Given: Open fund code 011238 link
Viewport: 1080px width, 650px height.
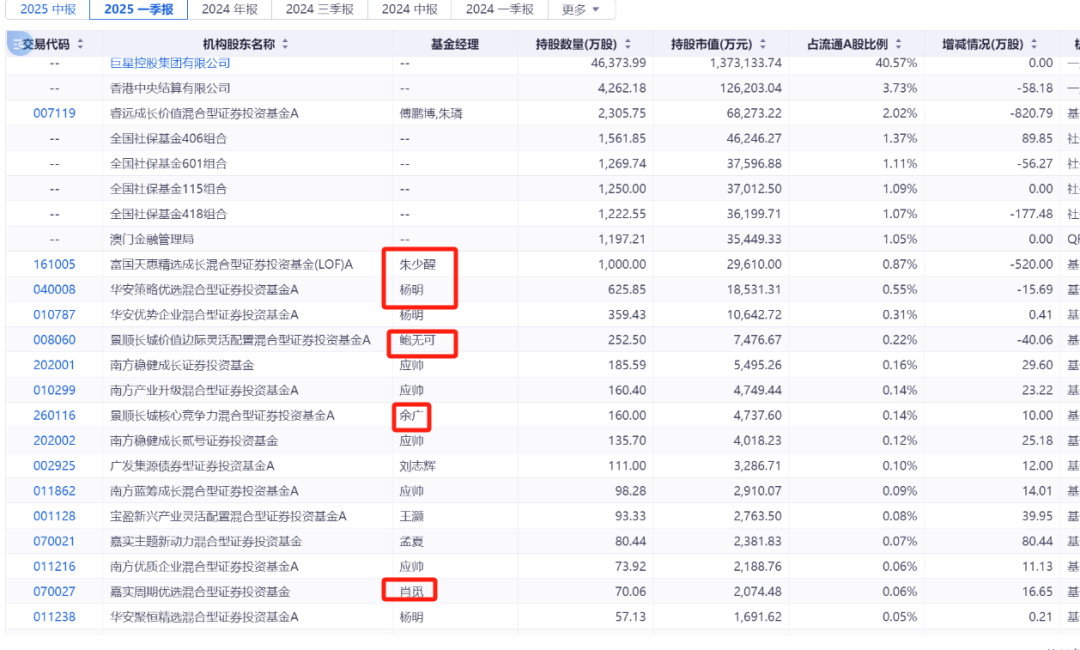Looking at the screenshot, I should click(x=54, y=617).
